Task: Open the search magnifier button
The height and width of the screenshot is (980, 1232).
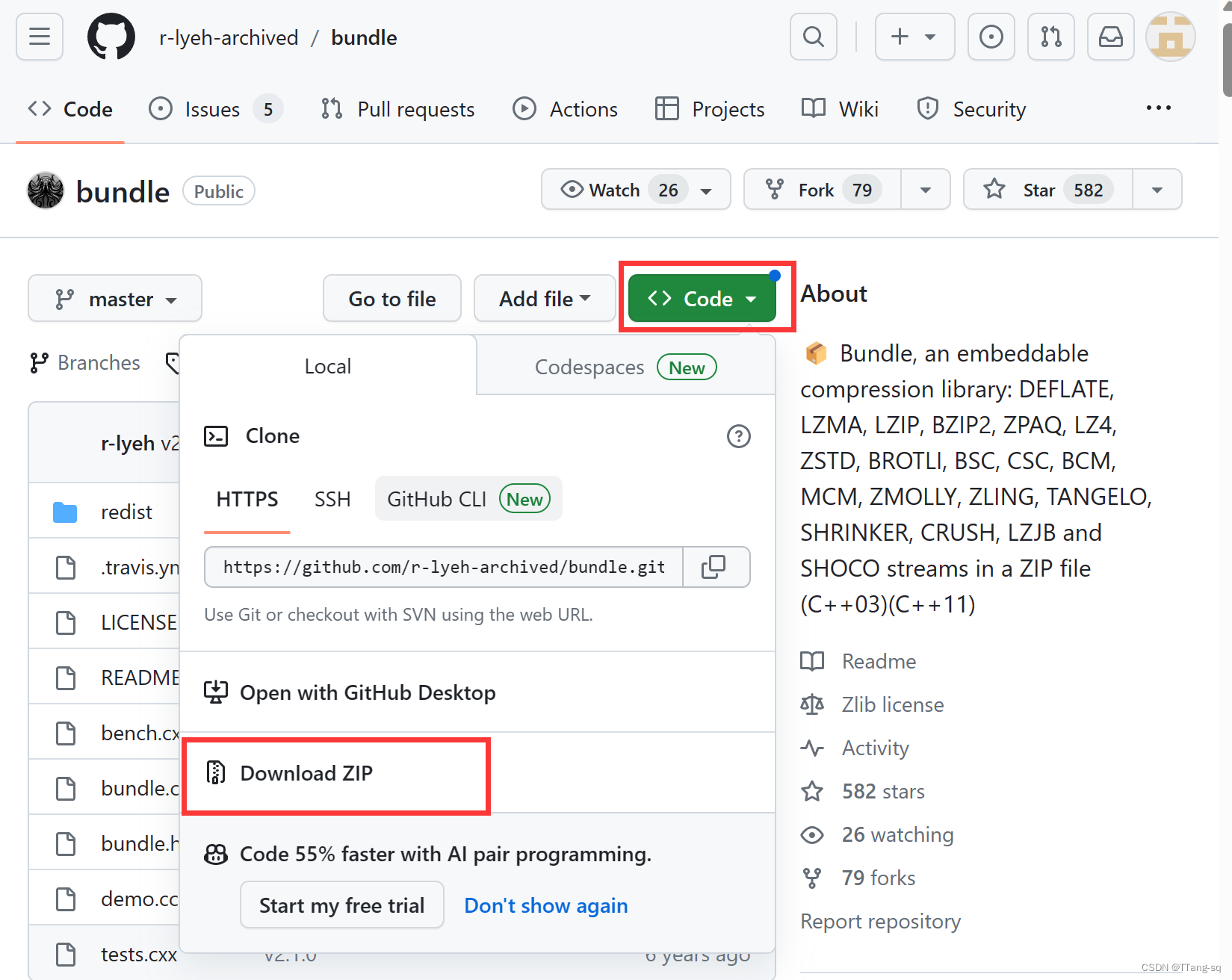Action: (814, 37)
